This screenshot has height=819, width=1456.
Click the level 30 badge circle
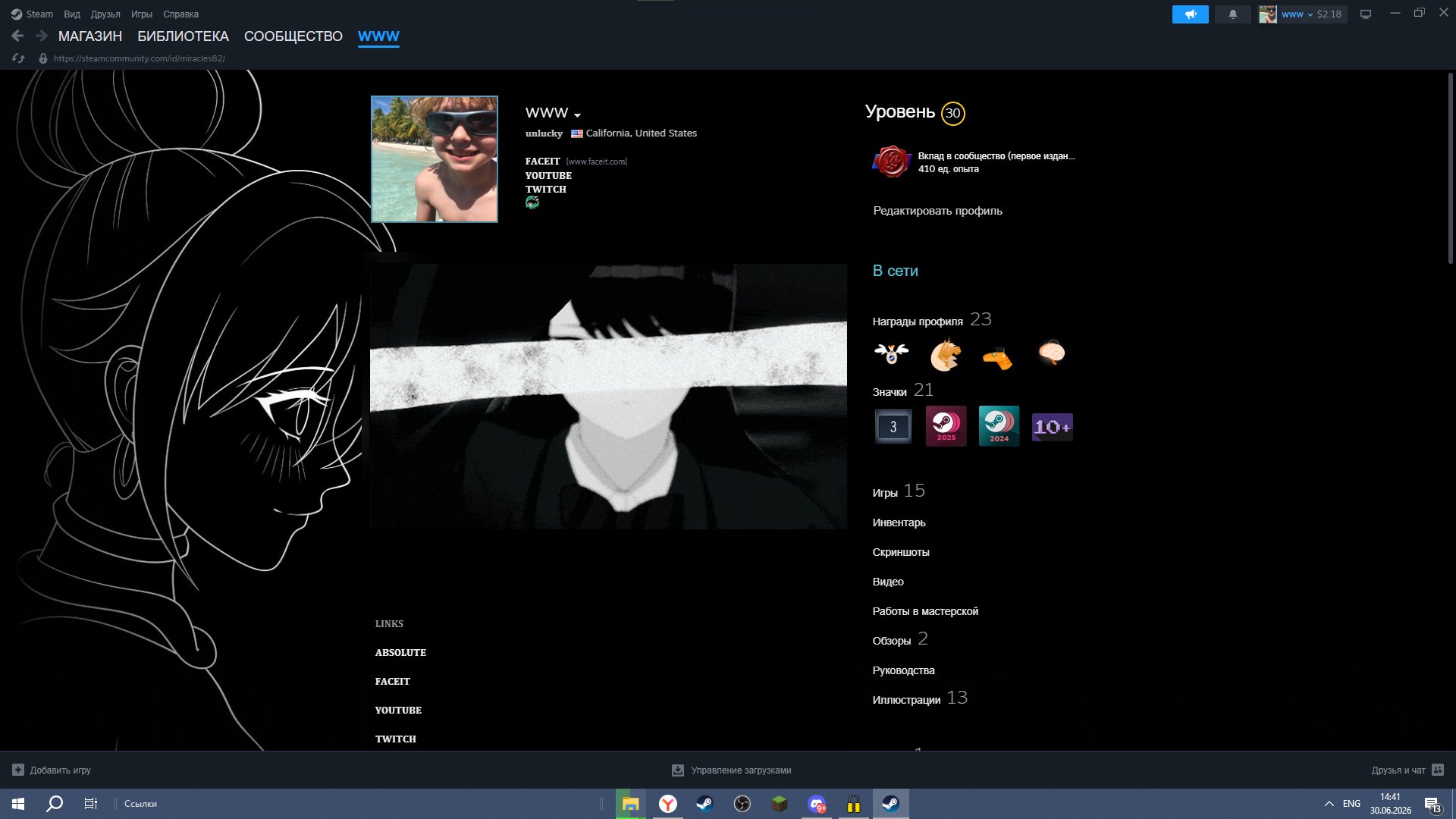click(x=952, y=113)
